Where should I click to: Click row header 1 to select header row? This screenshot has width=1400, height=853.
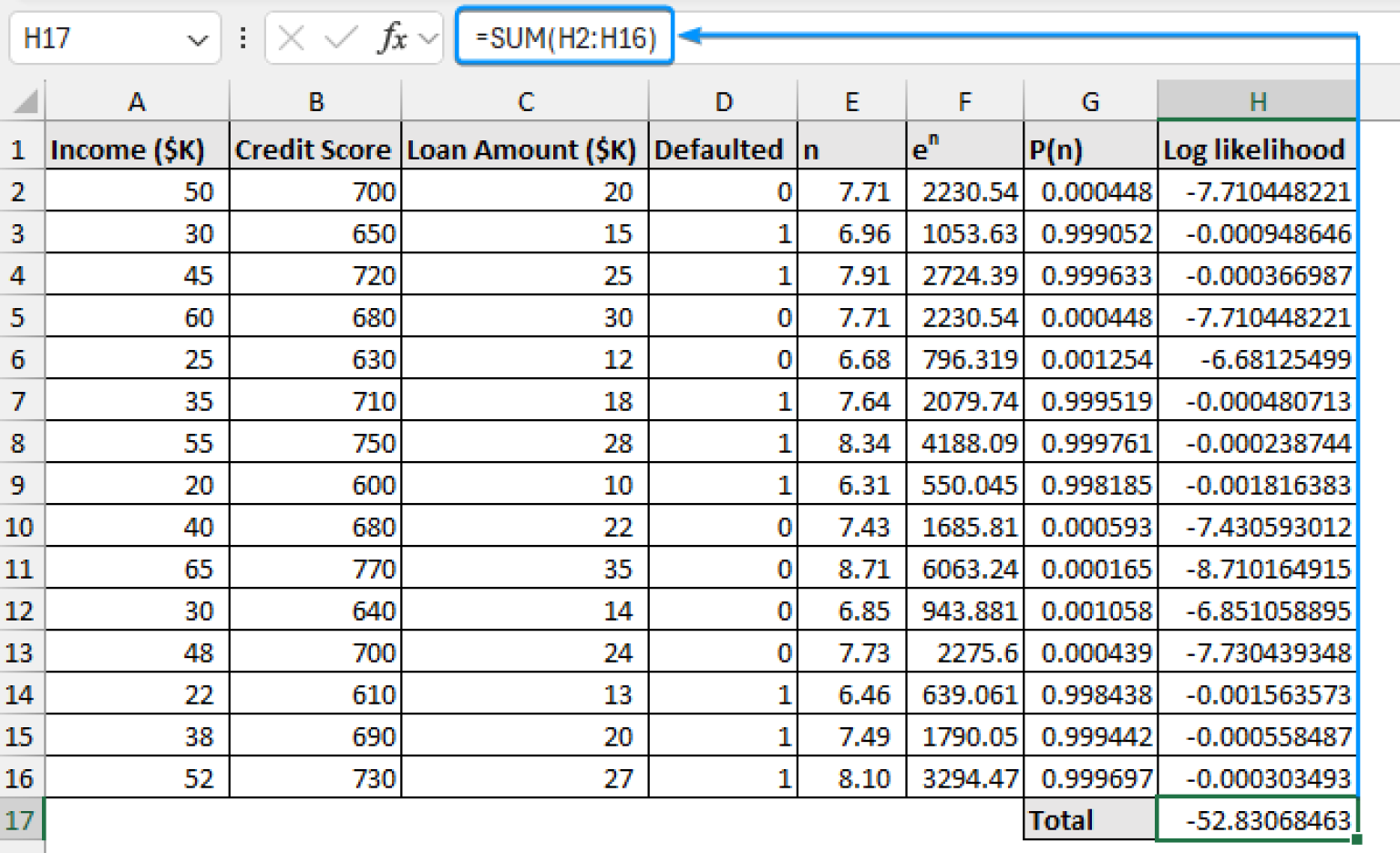[x=20, y=149]
